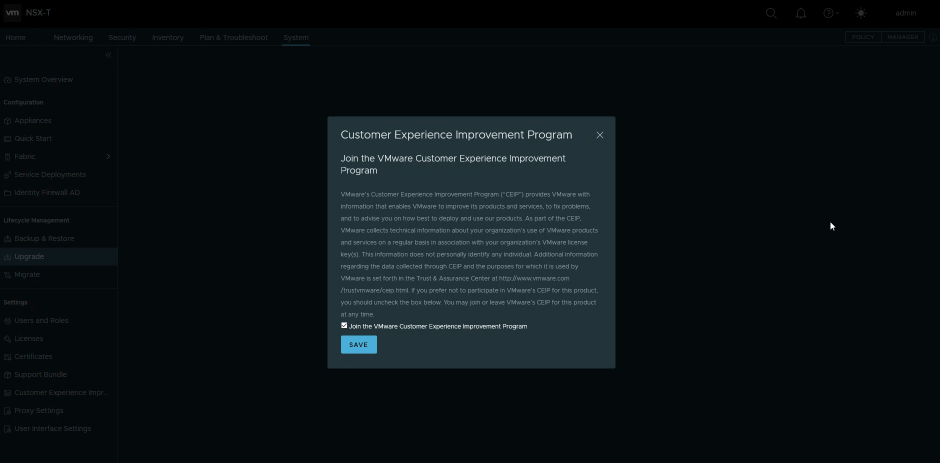Open the Networking tab
Screen dimensions: 940x463
tap(73, 37)
